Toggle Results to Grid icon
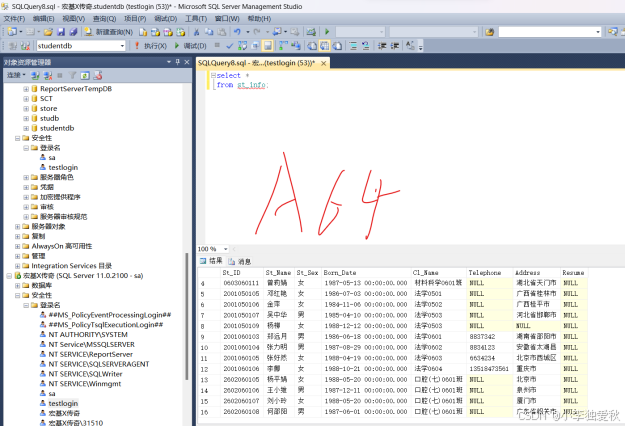626x427 pixels. pos(325,46)
